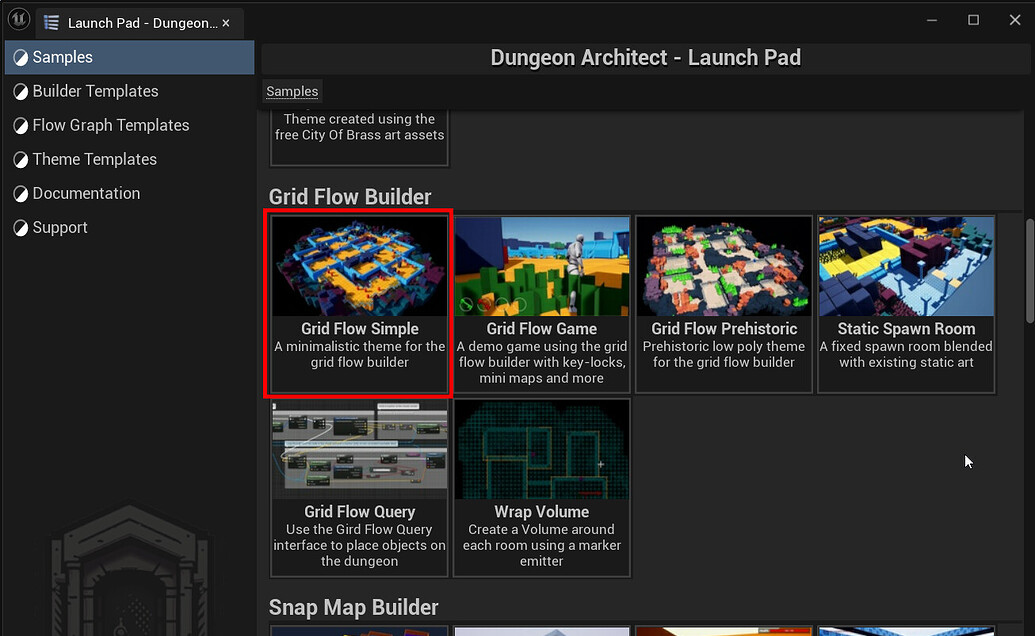Open the Support page
This screenshot has height=636, width=1035.
[x=63, y=227]
